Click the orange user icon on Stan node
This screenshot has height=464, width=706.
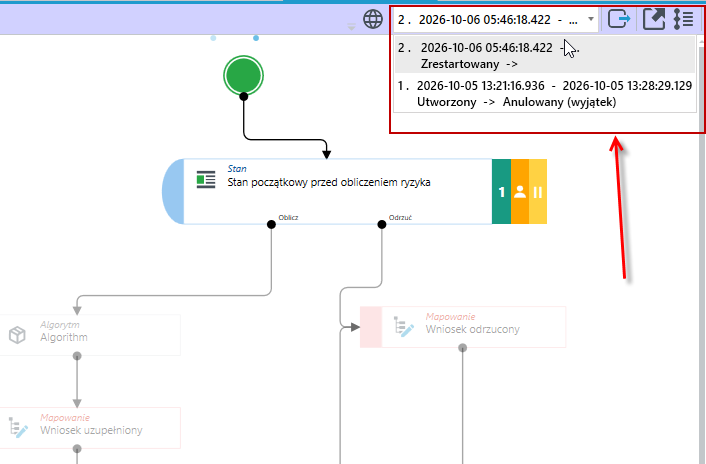[520, 191]
